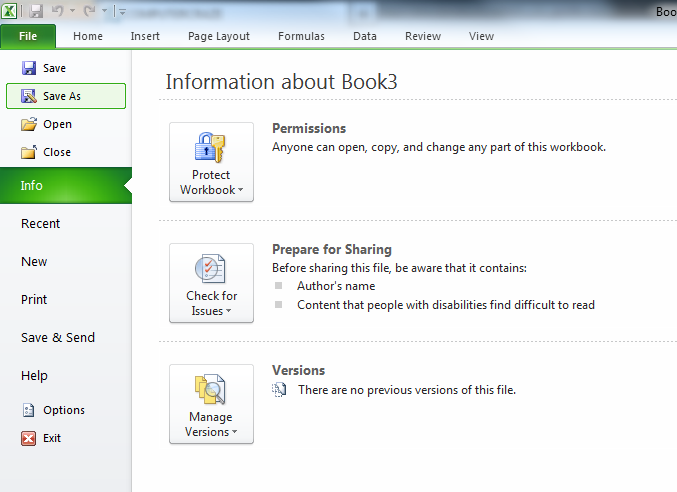The width and height of the screenshot is (677, 492).
Task: Select Recent in the backstage menu
Action: pos(41,224)
